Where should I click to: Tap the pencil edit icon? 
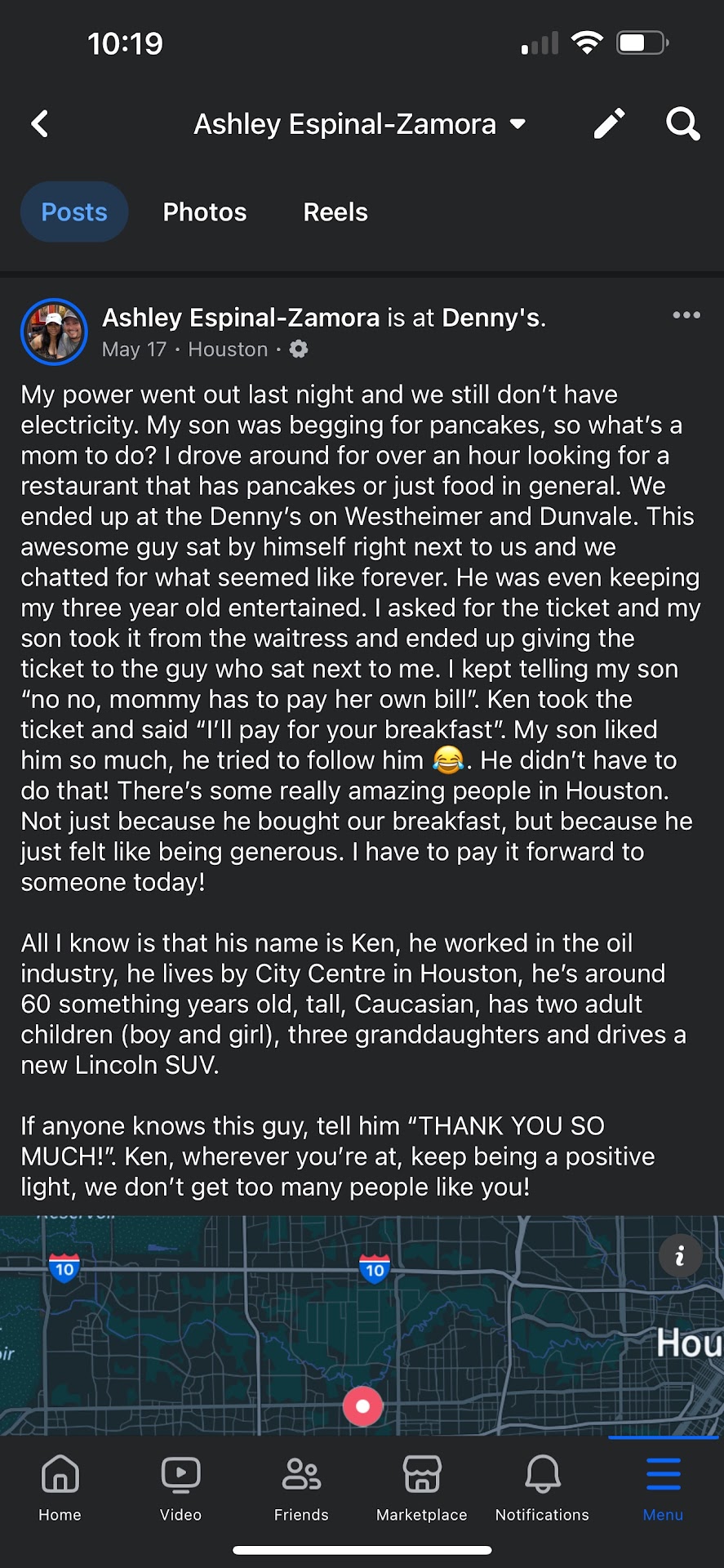coord(609,124)
